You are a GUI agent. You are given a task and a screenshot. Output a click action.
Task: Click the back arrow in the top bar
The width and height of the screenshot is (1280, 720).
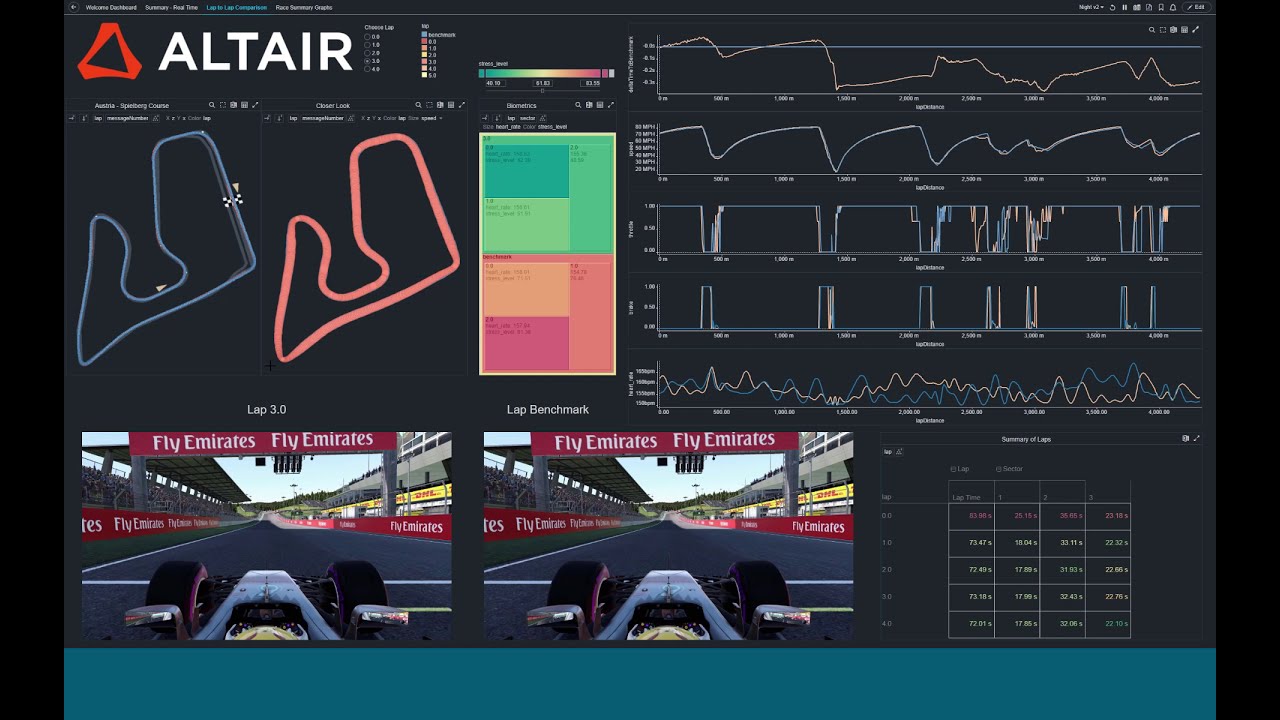point(74,7)
